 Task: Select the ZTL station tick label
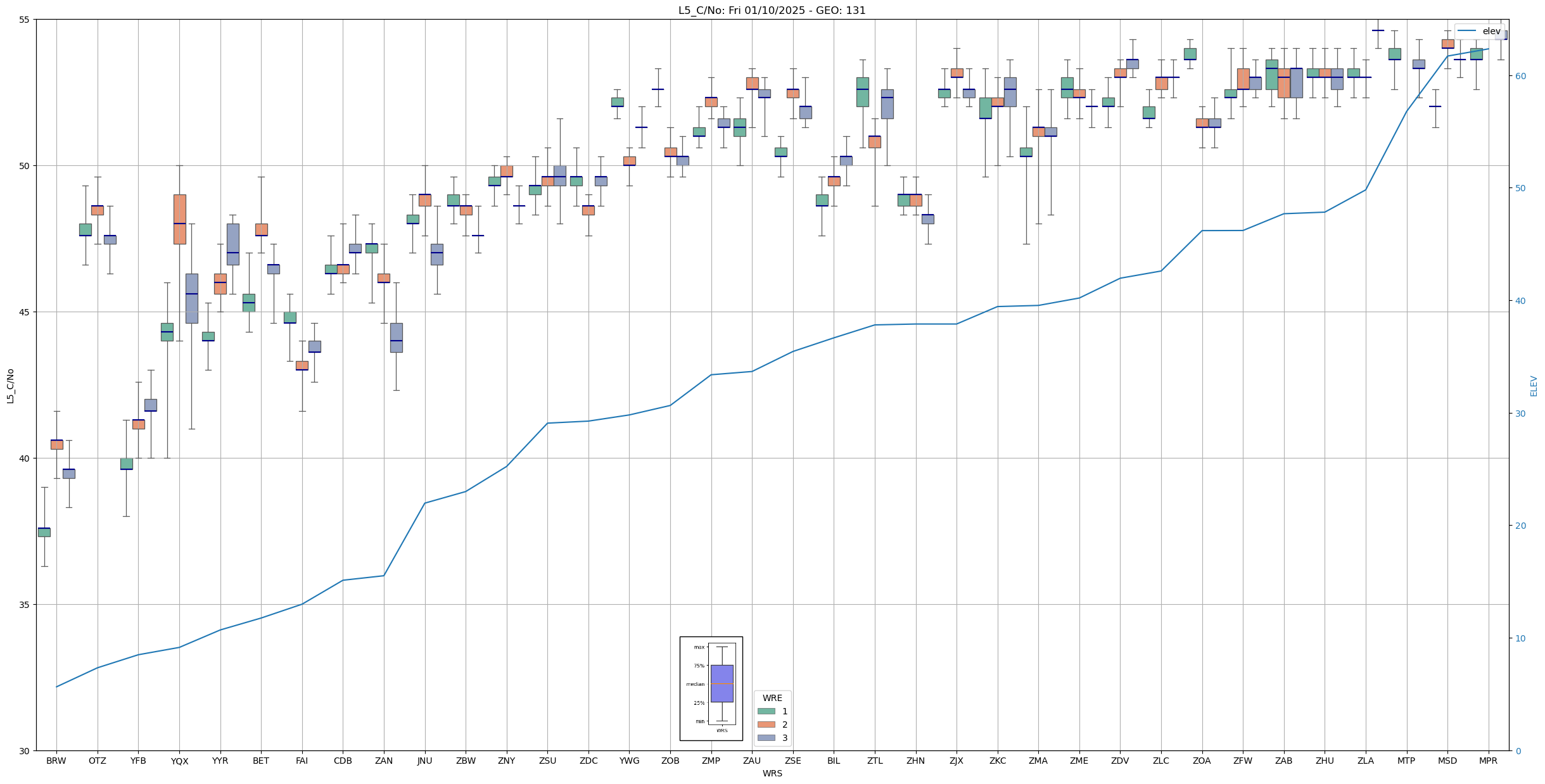[875, 761]
